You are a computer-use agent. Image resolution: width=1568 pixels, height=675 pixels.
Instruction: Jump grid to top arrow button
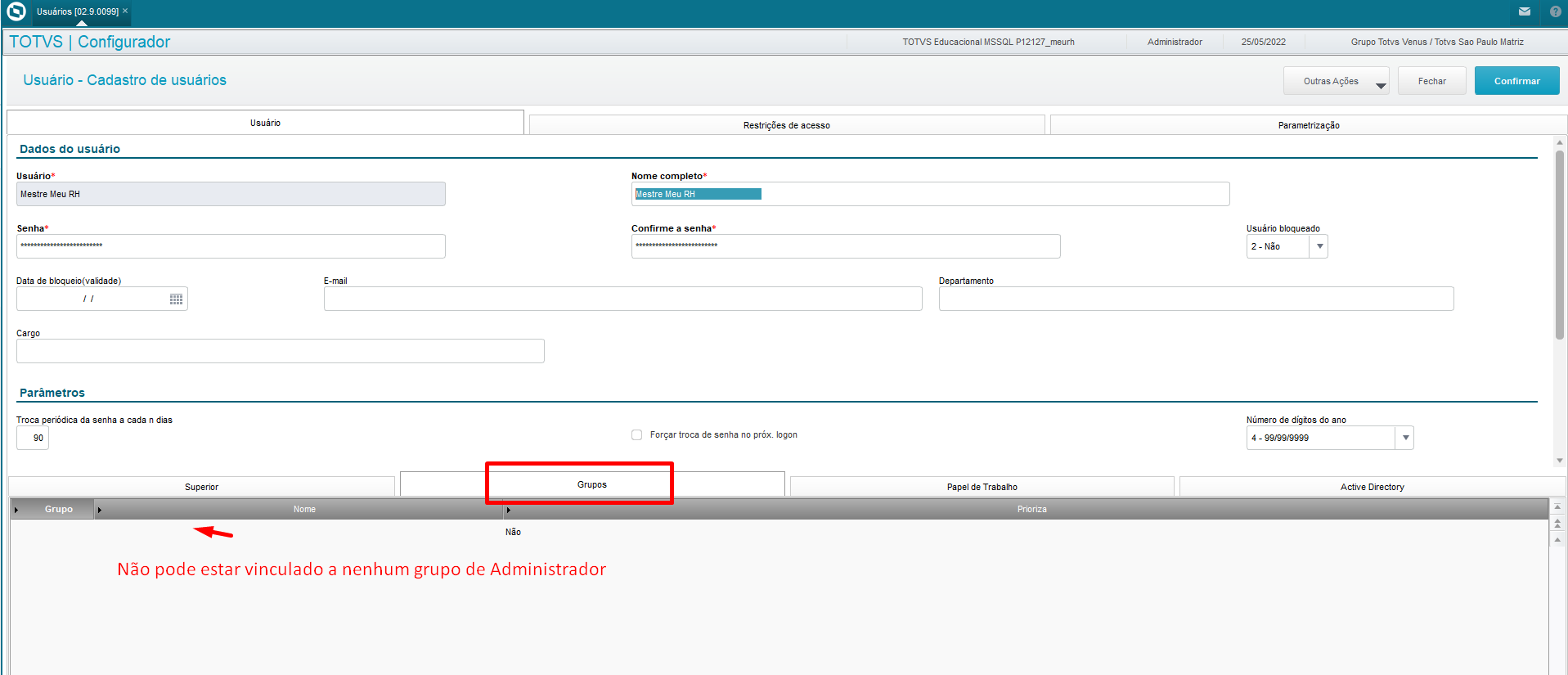[1557, 507]
